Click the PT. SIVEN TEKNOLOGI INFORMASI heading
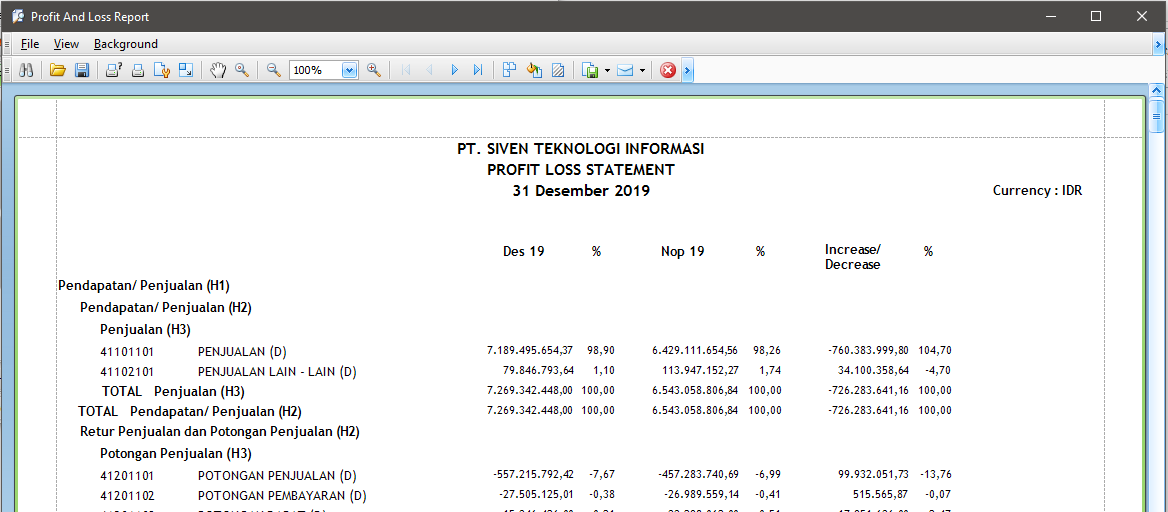The width and height of the screenshot is (1168, 512). point(581,149)
